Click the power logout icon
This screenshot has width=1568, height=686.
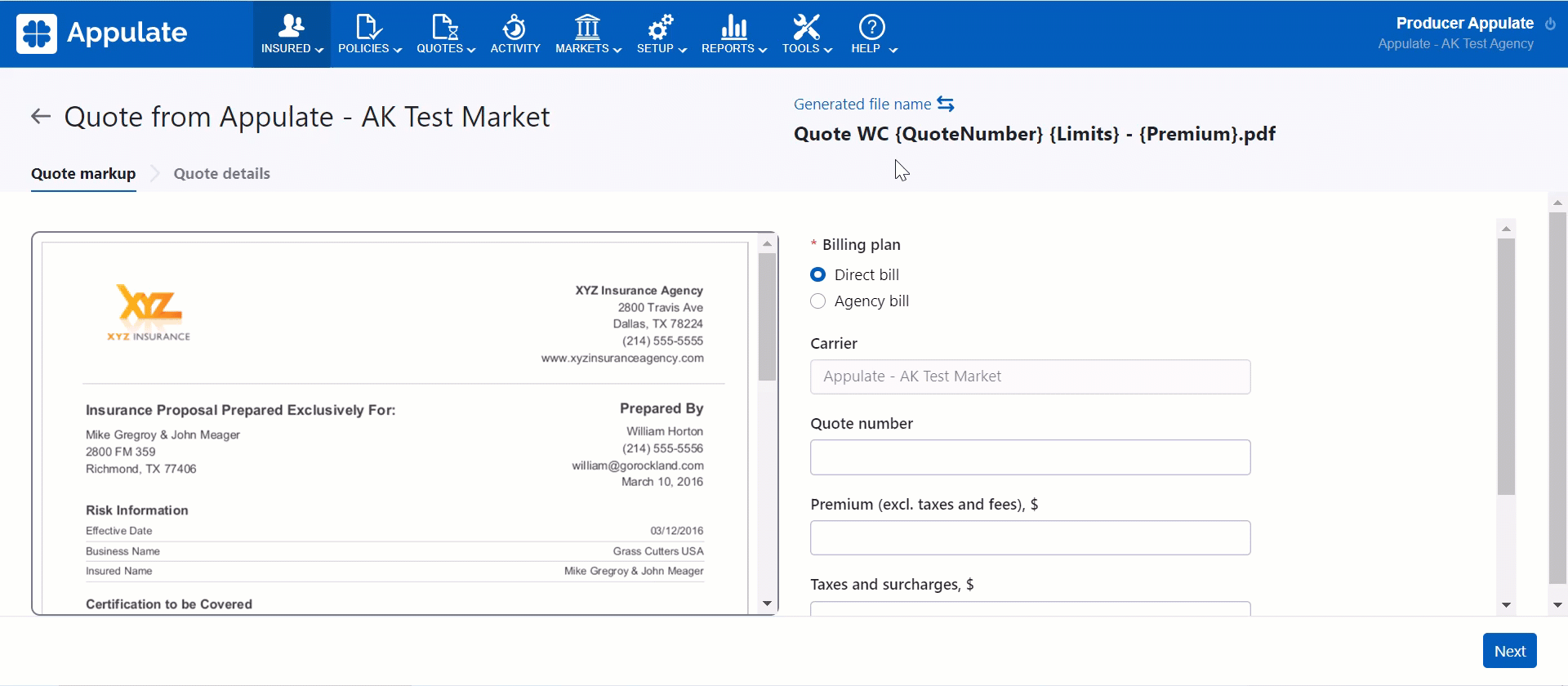[1550, 24]
